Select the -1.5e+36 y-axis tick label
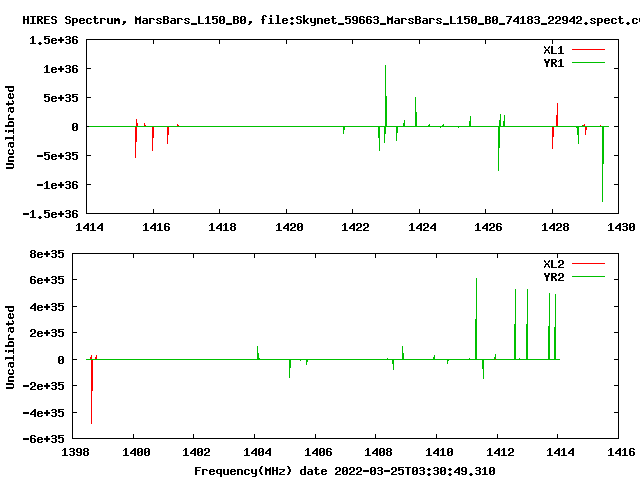This screenshot has width=640, height=480. [50, 214]
